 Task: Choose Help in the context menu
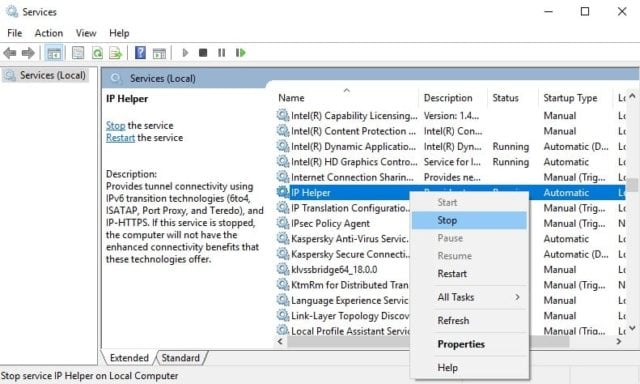tap(469, 368)
